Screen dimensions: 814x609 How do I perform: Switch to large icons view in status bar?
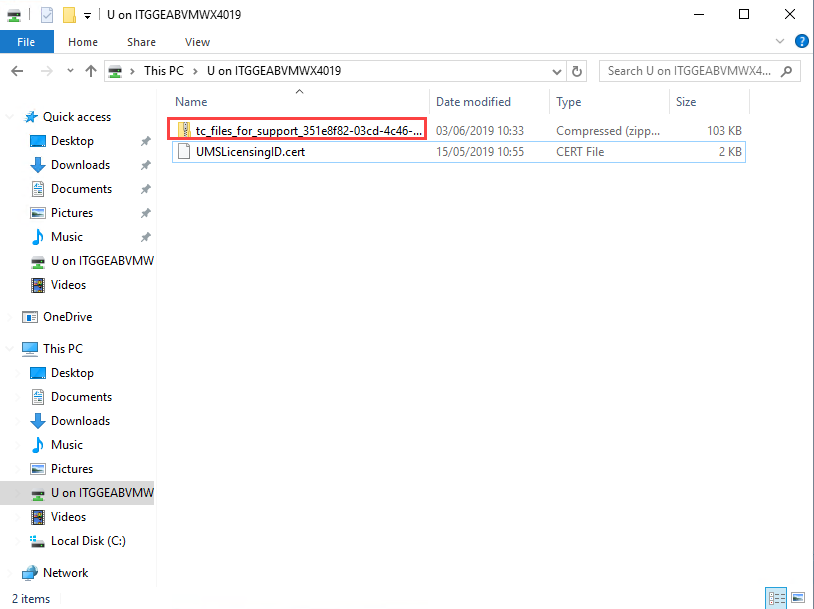point(797,598)
